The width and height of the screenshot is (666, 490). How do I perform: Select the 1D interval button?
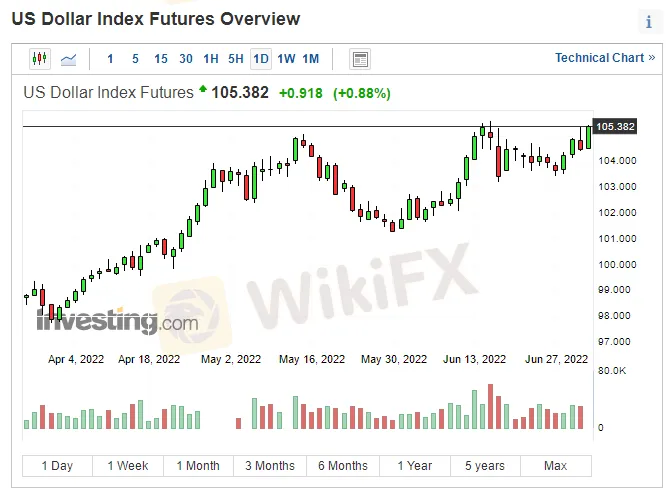point(261,59)
